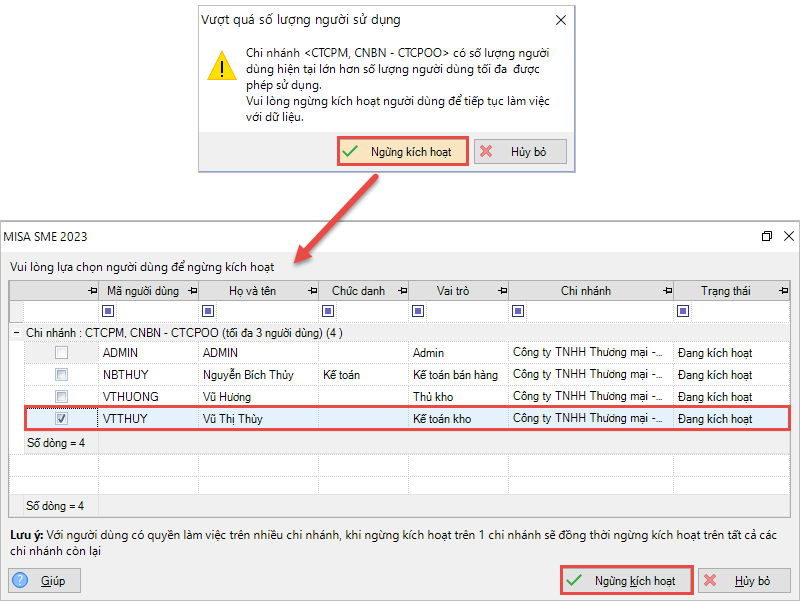Click the pin icon on Chi nhánh column
This screenshot has width=800, height=601.
click(663, 291)
